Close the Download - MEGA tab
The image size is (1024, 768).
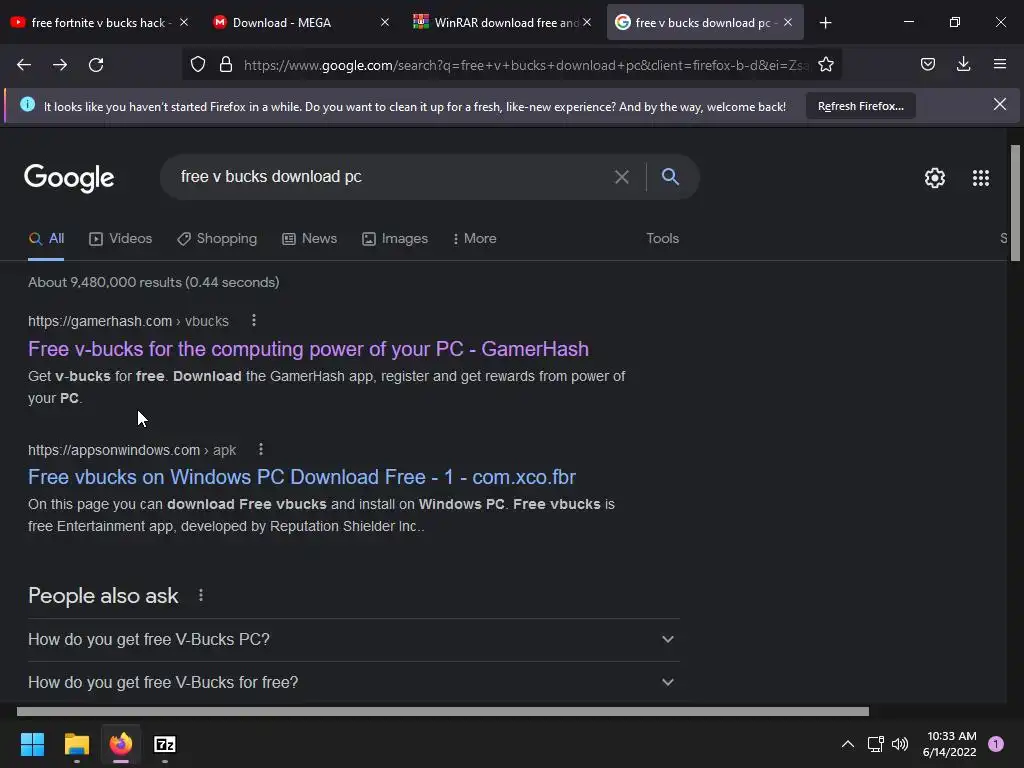tap(385, 22)
